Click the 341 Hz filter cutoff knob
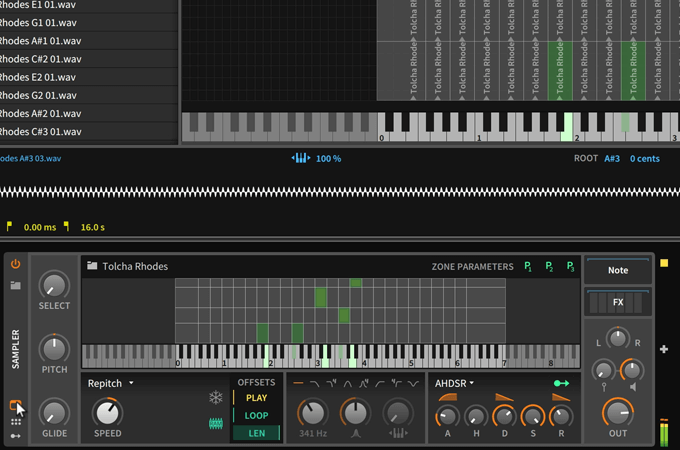Viewport: 680px width, 450px height. point(313,413)
